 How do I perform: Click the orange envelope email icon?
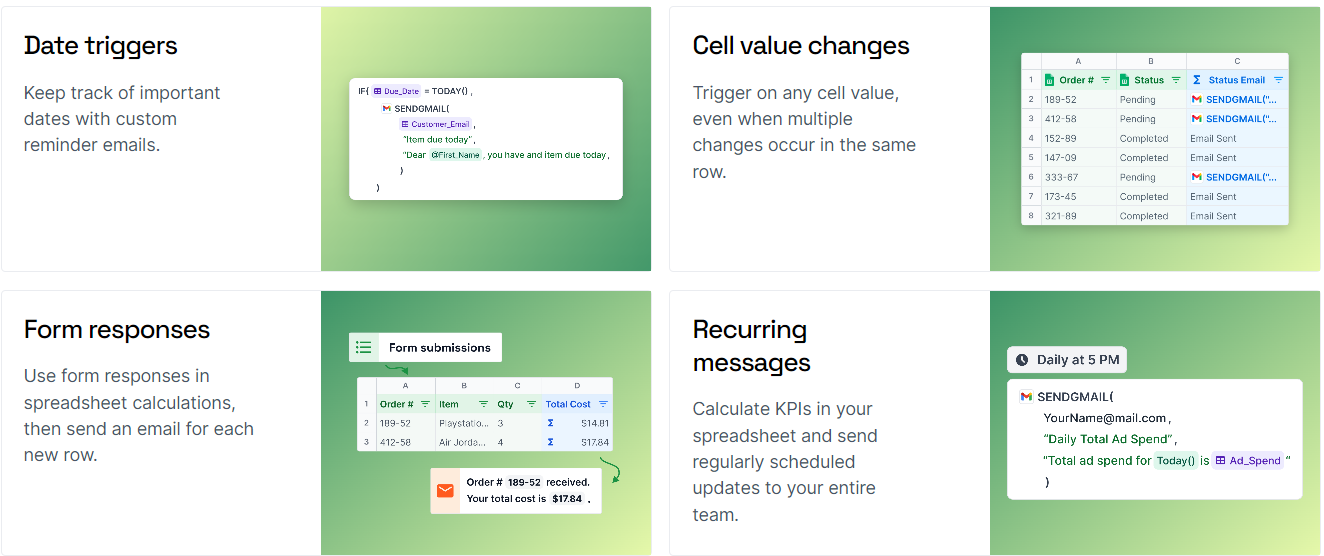coord(445,491)
